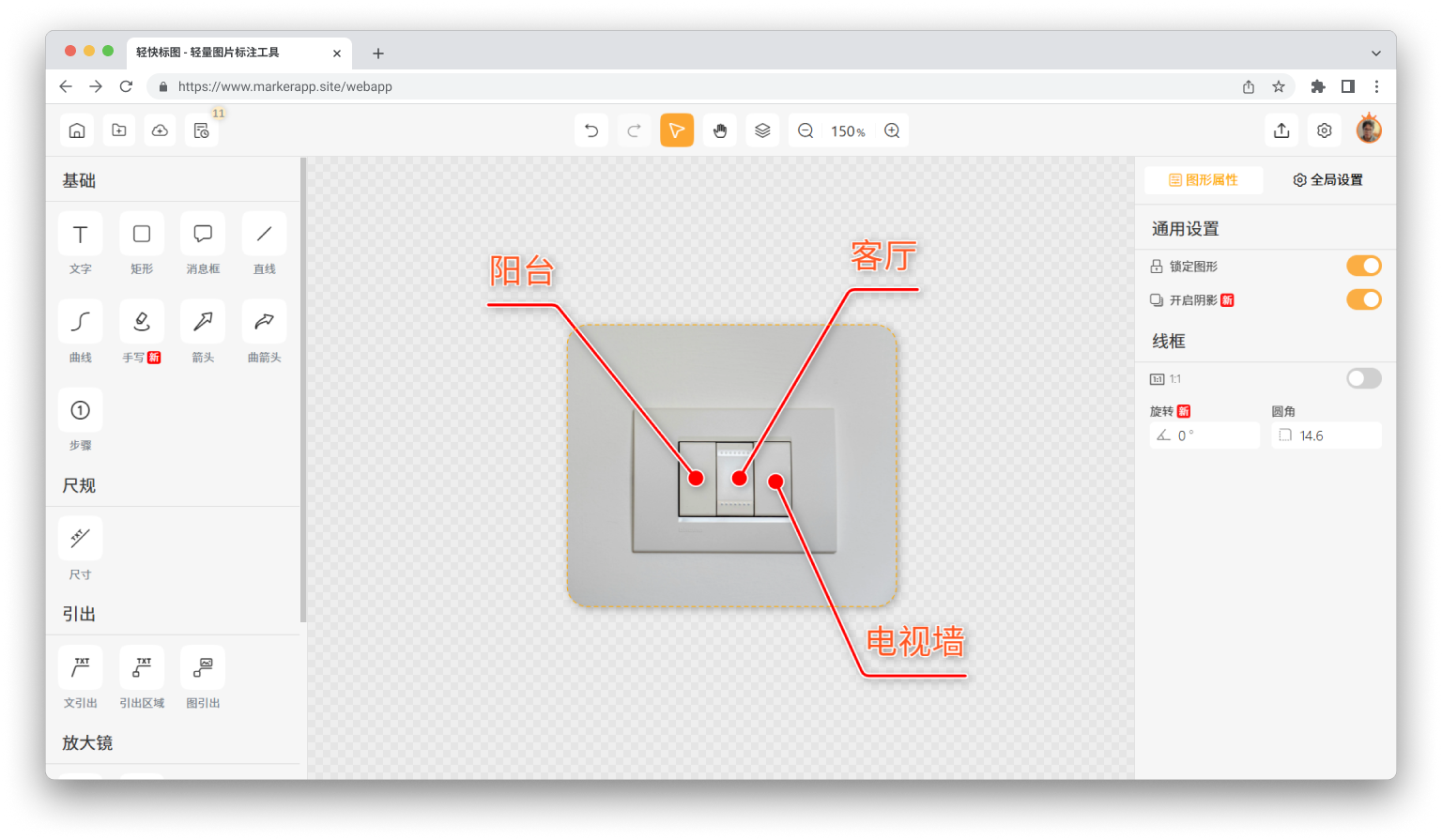1442x840 pixels.
Task: Select the 尺寸 dimension ruler tool
Action: point(81,539)
